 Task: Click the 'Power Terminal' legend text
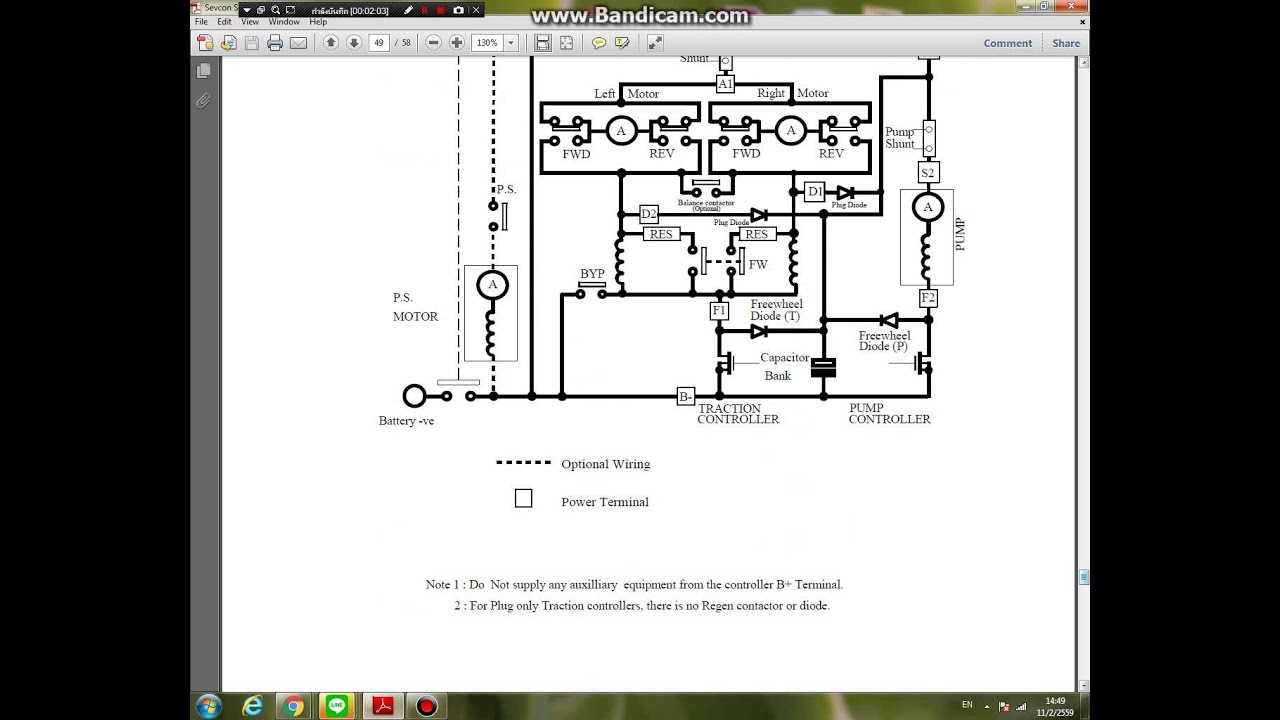[x=604, y=502]
